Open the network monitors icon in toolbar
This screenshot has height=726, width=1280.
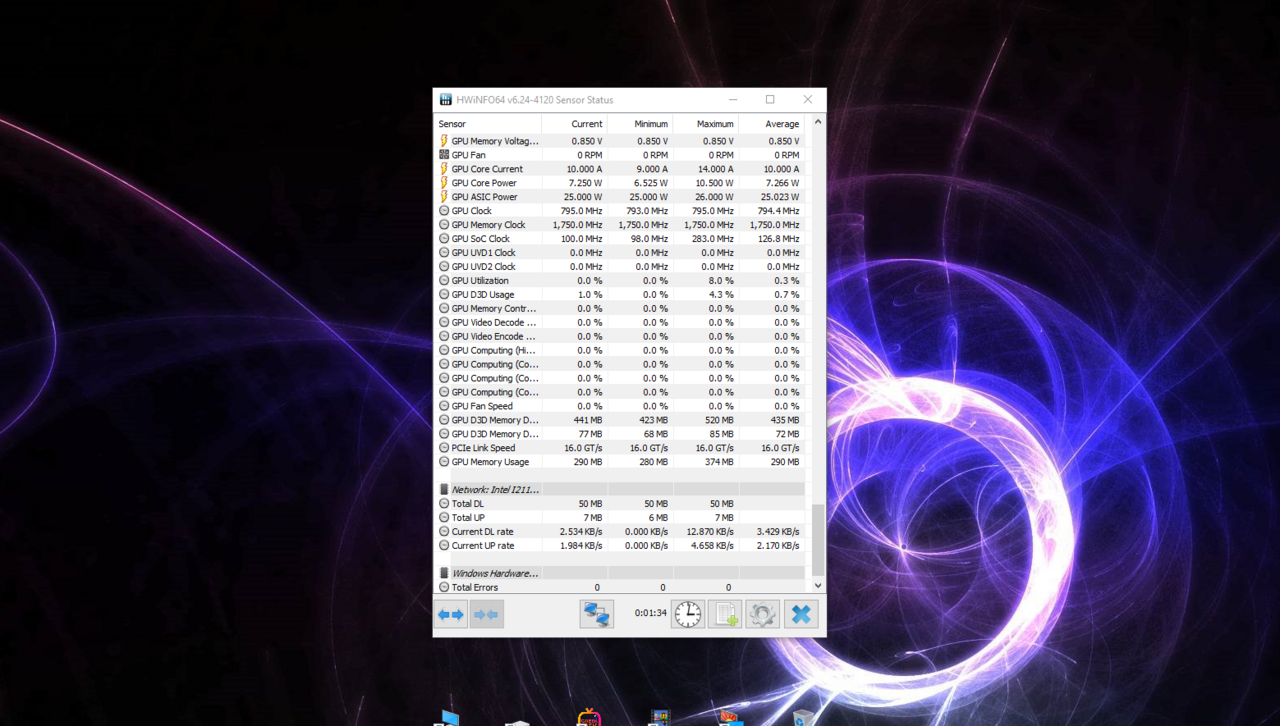(x=597, y=614)
